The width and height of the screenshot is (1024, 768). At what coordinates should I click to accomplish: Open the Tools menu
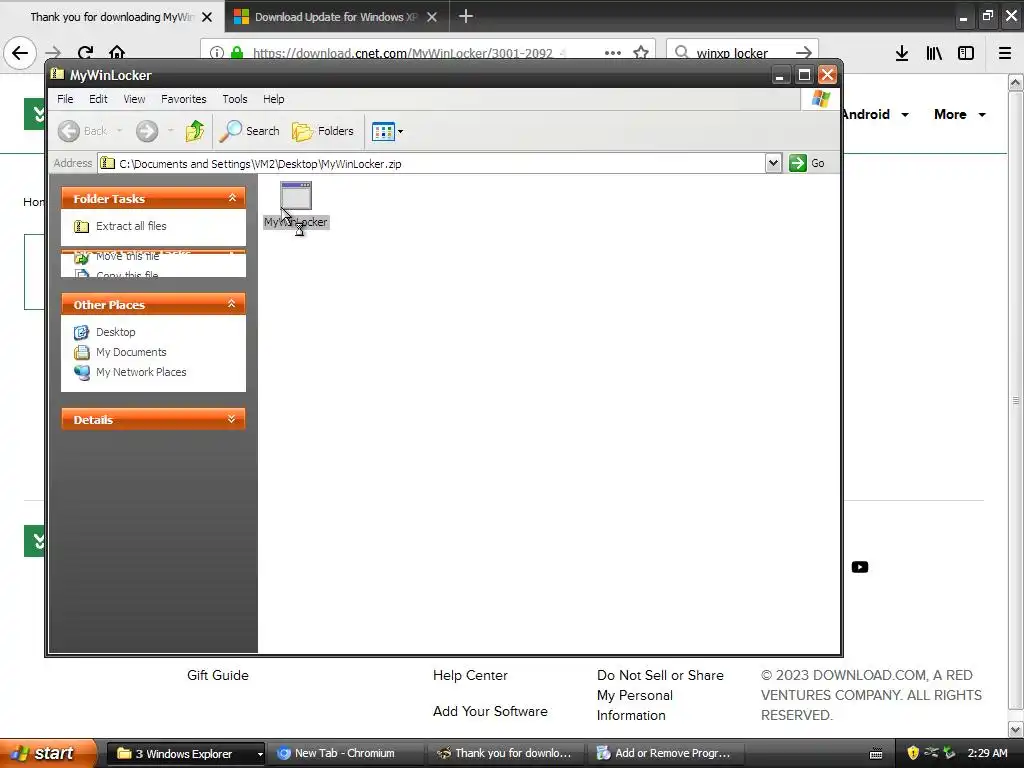coord(234,99)
